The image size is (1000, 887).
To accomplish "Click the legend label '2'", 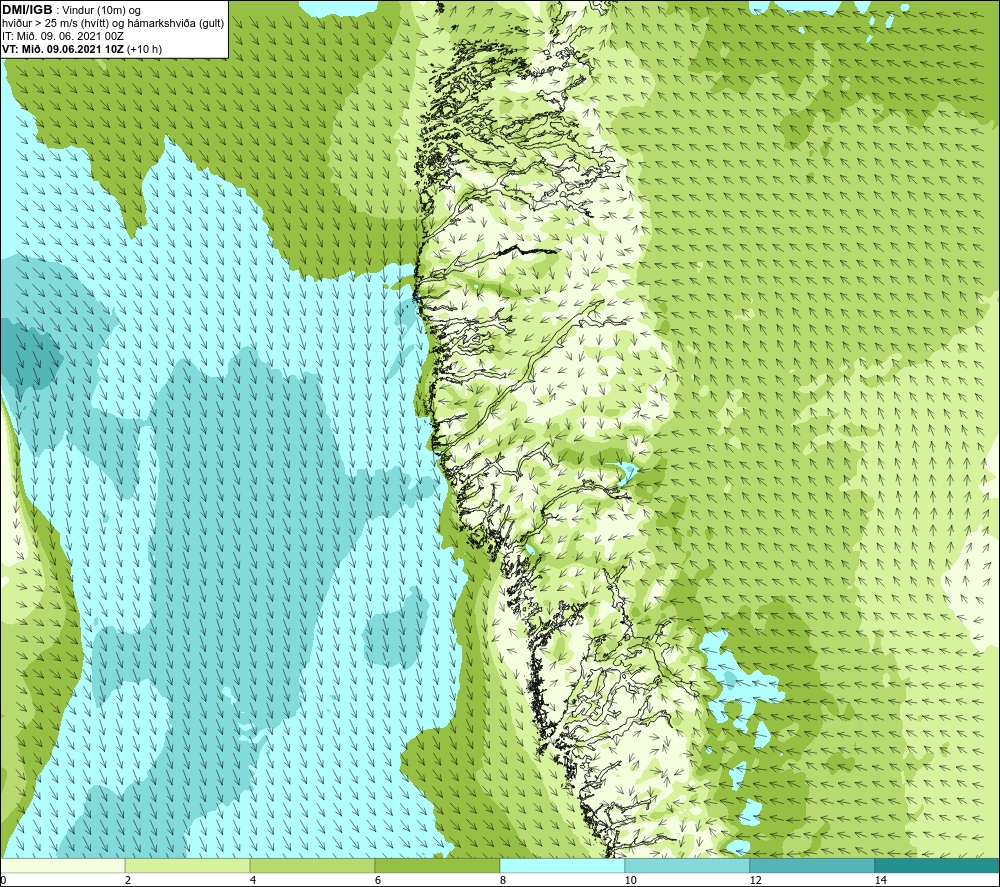I will click(128, 881).
